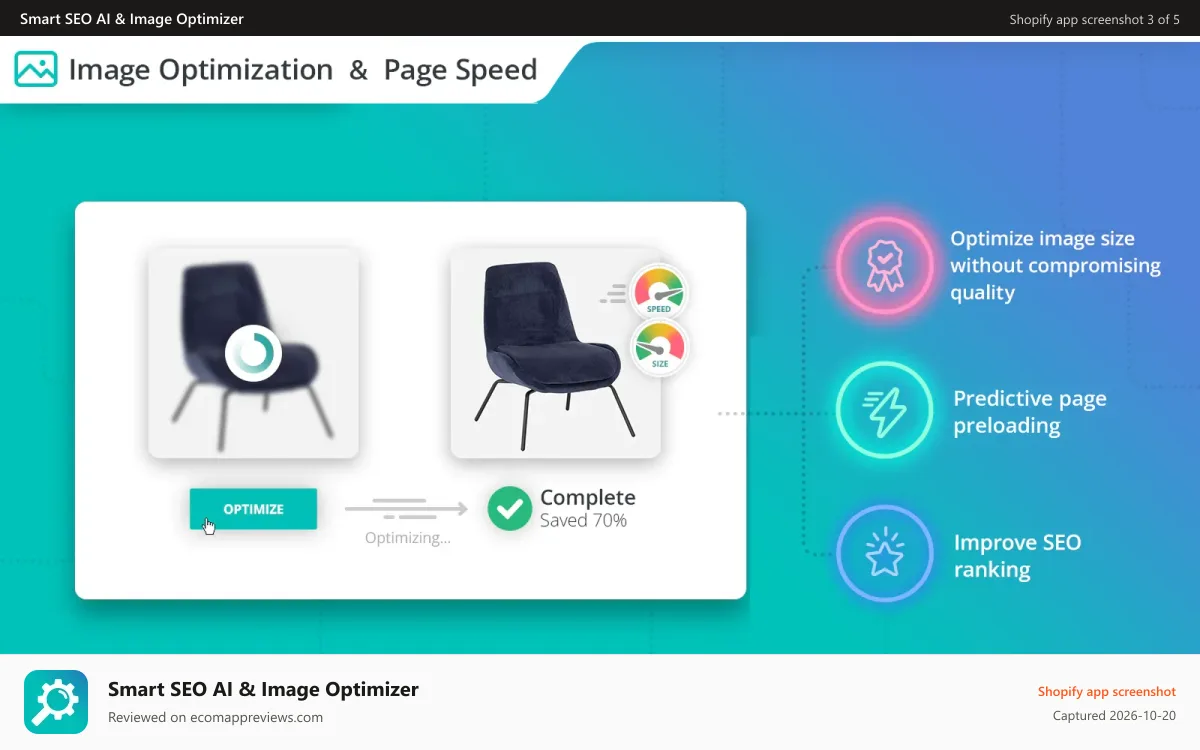This screenshot has height=750, width=1200.
Task: Click the "Saved 70%" text
Action: click(x=583, y=520)
